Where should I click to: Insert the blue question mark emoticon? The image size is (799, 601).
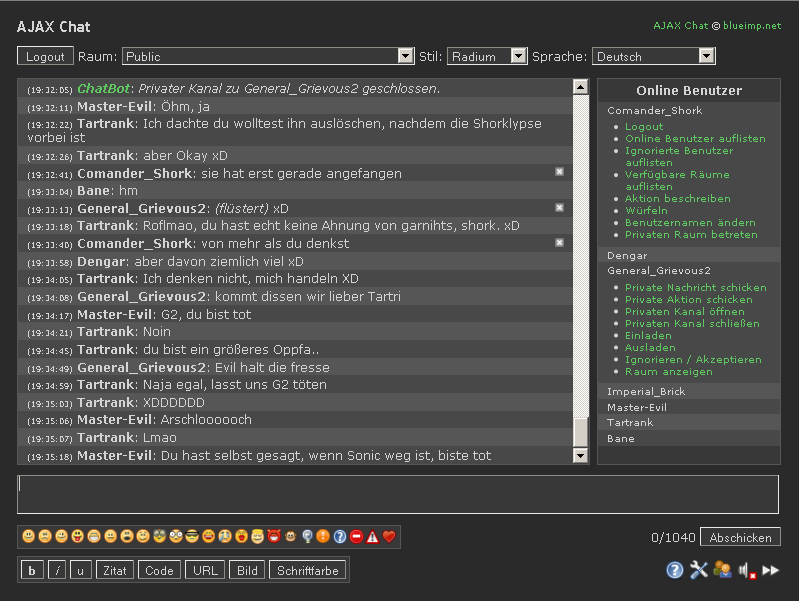pyautogui.click(x=340, y=536)
